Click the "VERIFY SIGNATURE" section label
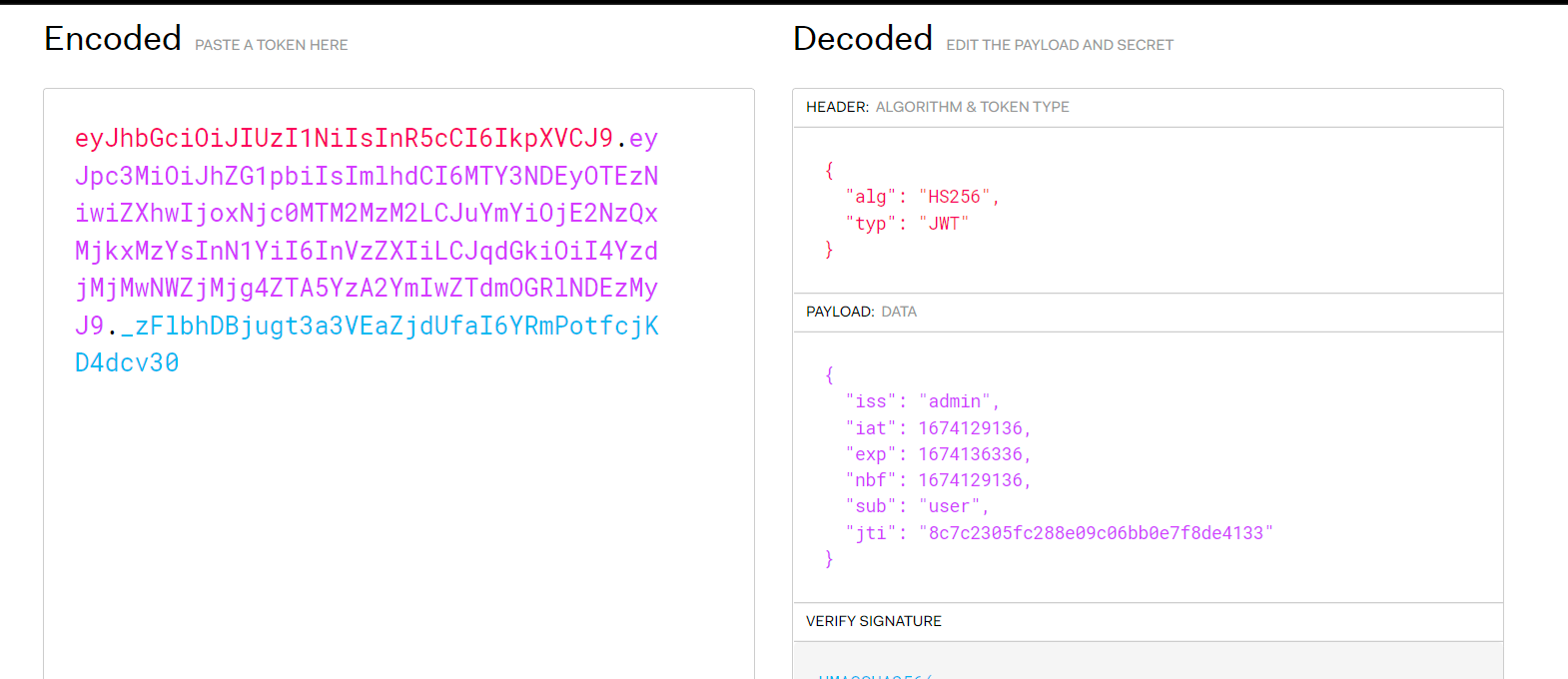Screen dimensions: 1568x679 coord(874,621)
